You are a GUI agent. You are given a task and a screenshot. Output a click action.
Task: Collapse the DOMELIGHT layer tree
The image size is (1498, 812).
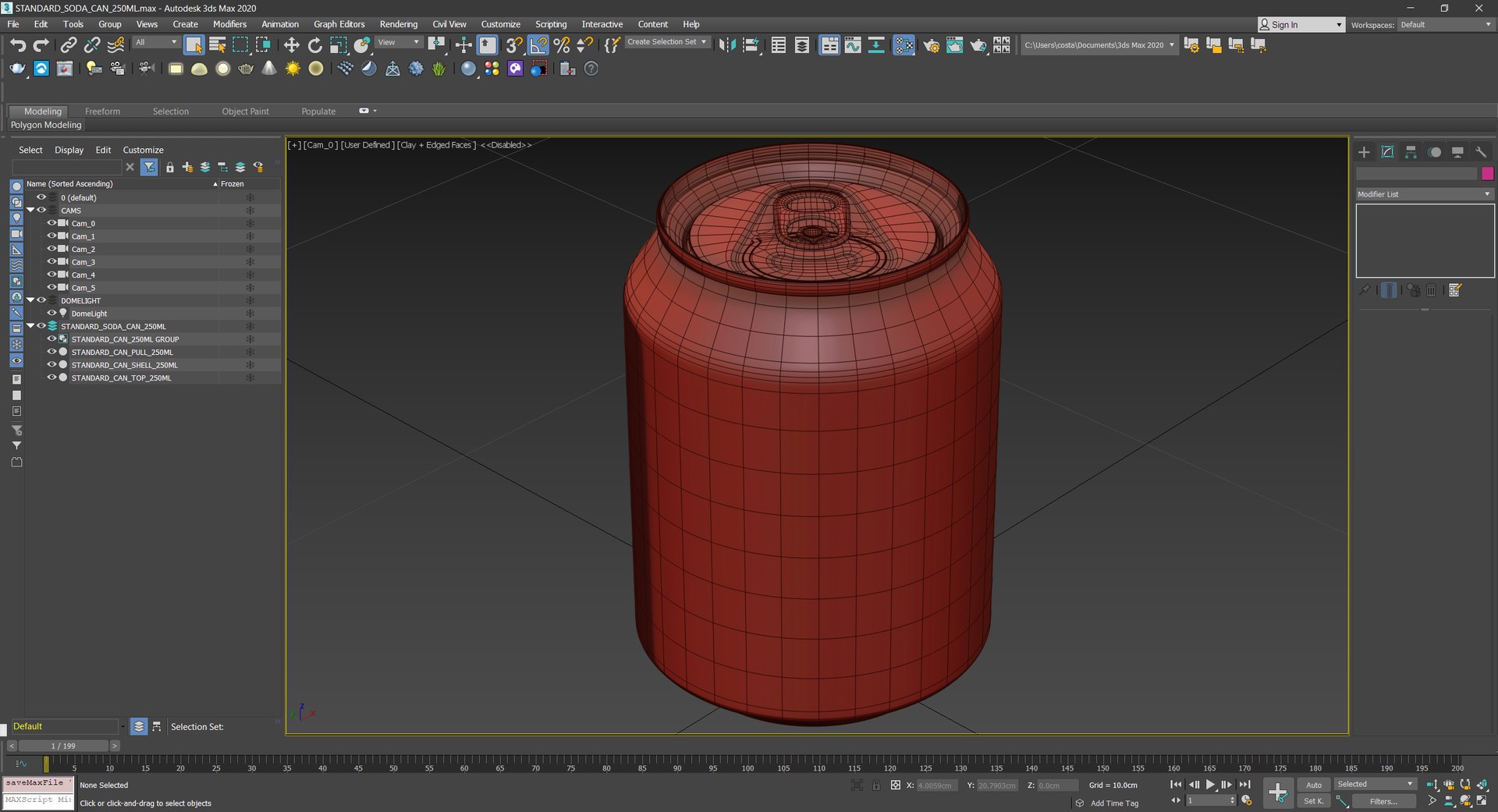coord(30,300)
